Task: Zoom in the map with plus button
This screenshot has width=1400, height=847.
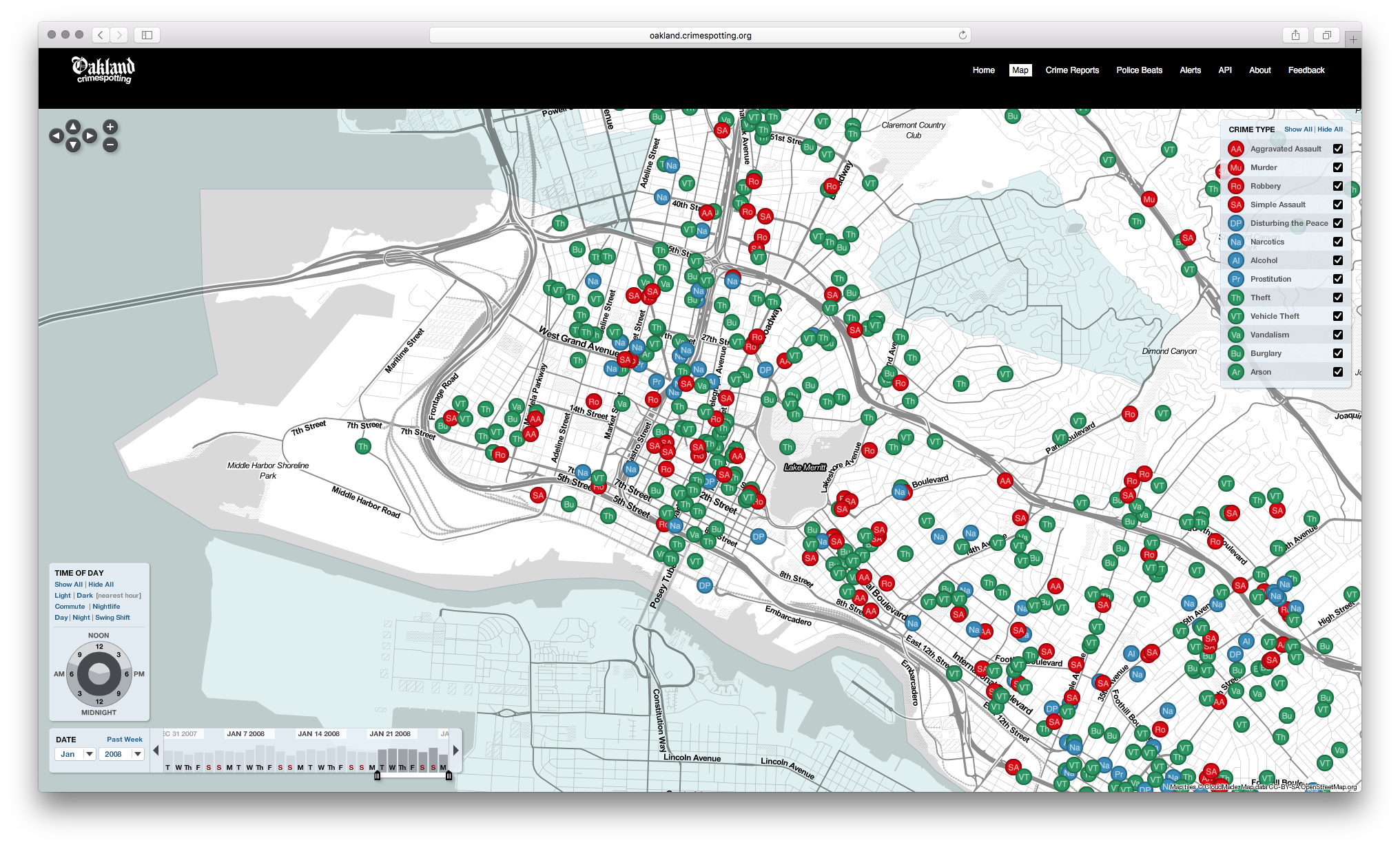Action: pos(110,127)
